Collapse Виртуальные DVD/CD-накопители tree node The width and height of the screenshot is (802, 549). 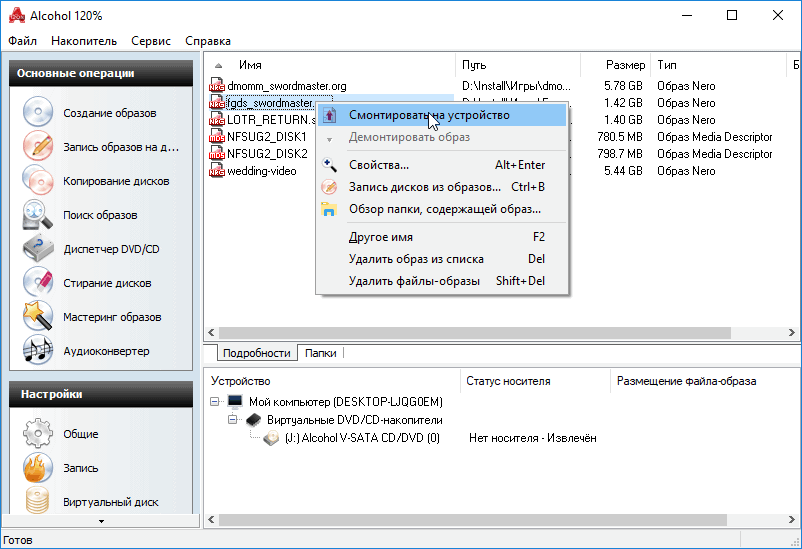[233, 420]
